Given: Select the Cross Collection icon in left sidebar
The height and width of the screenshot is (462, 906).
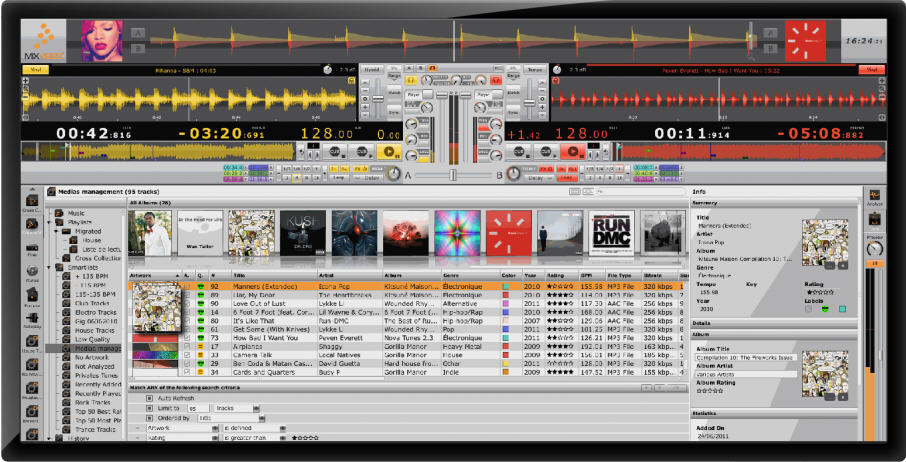Looking at the screenshot, I should click(32, 198).
